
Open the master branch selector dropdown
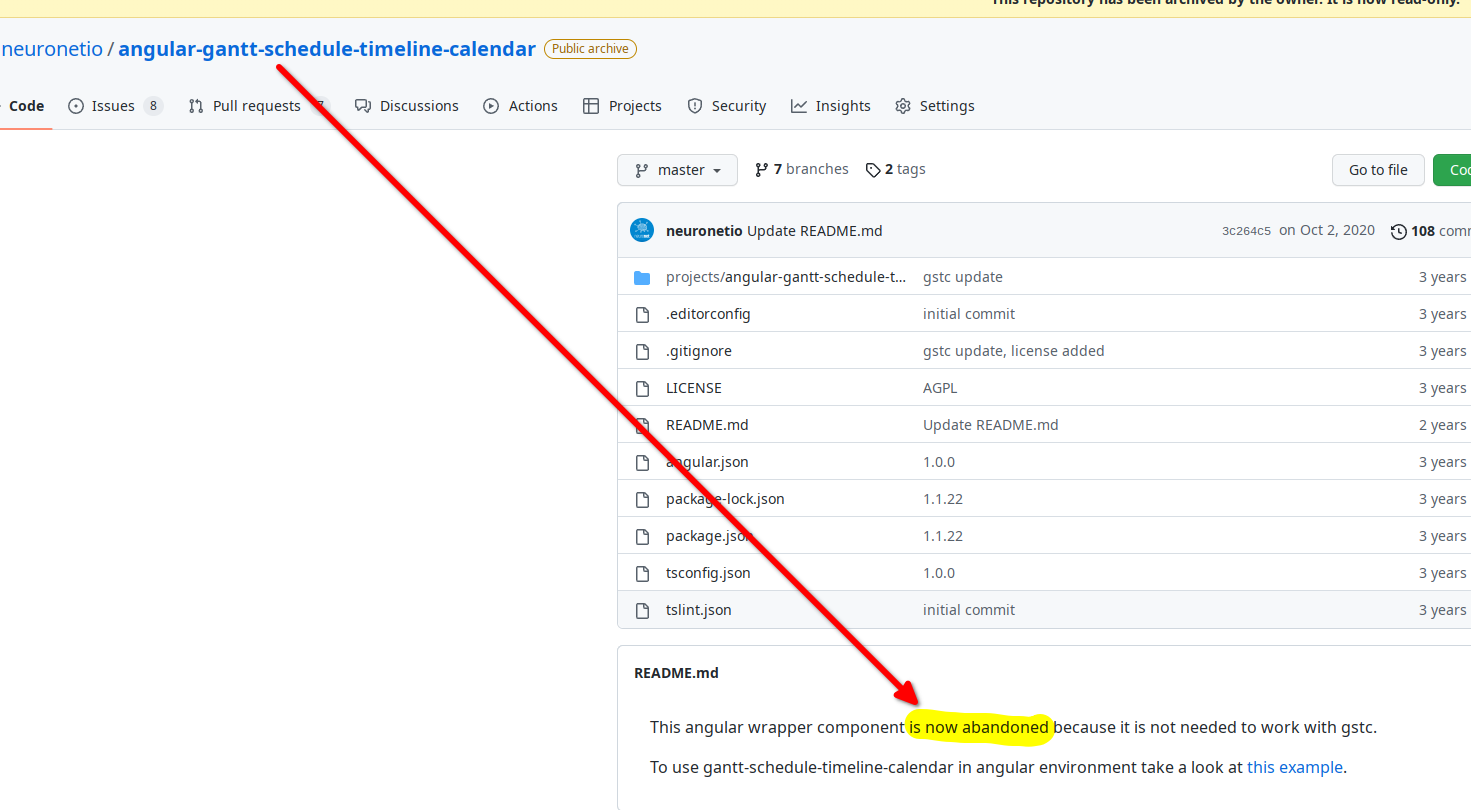(677, 170)
